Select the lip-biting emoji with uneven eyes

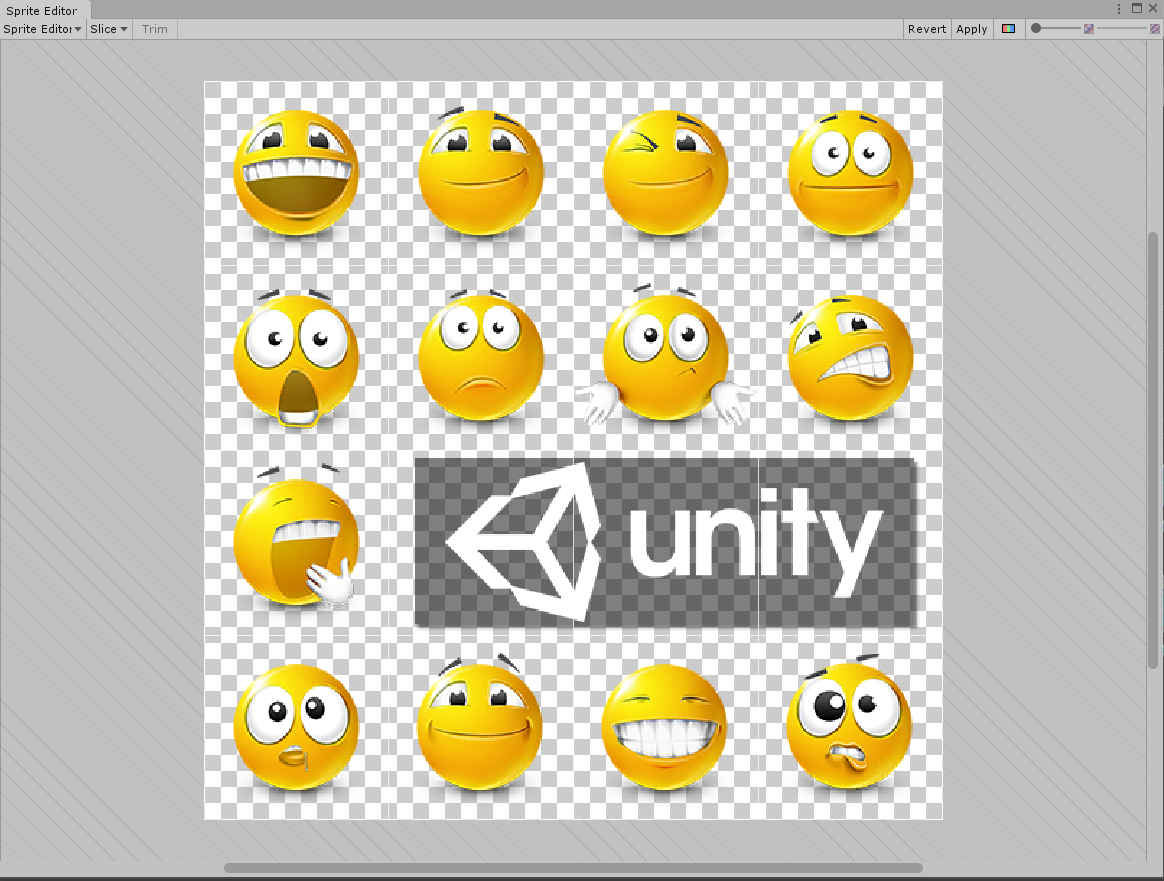849,722
